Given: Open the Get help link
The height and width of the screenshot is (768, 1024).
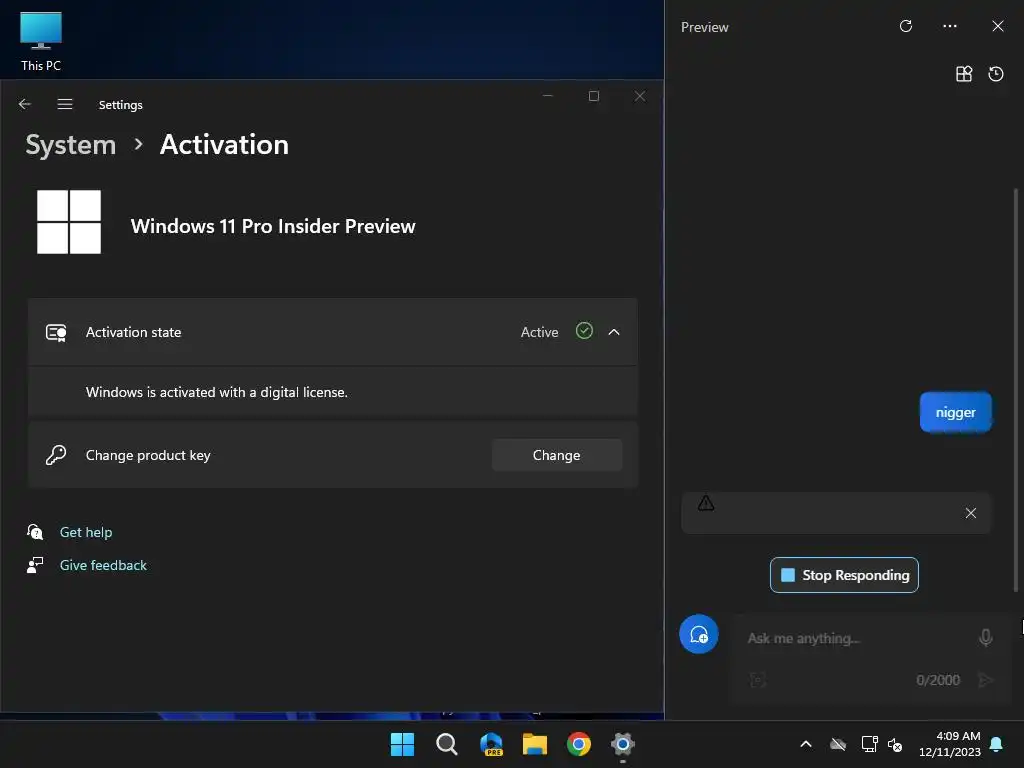Looking at the screenshot, I should tap(86, 532).
